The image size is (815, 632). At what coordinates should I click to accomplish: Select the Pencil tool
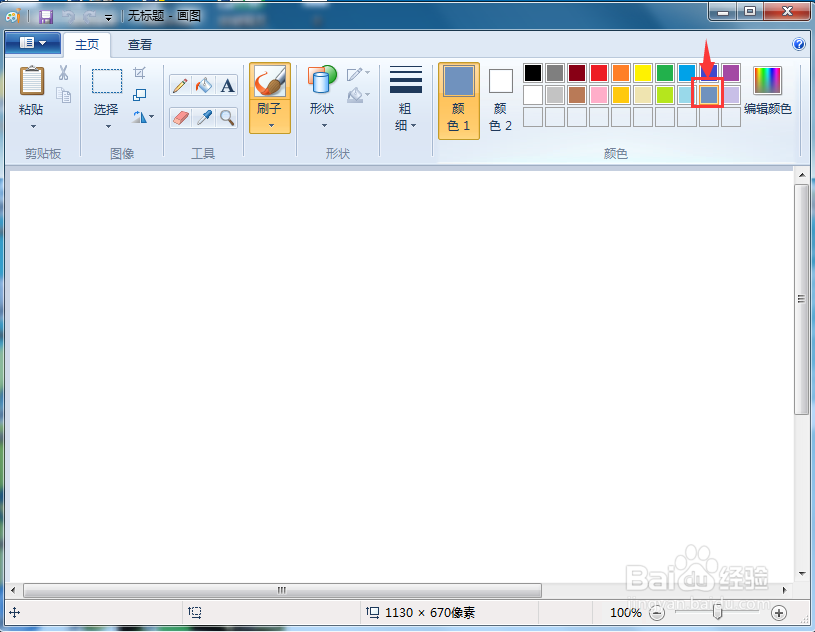(180, 85)
